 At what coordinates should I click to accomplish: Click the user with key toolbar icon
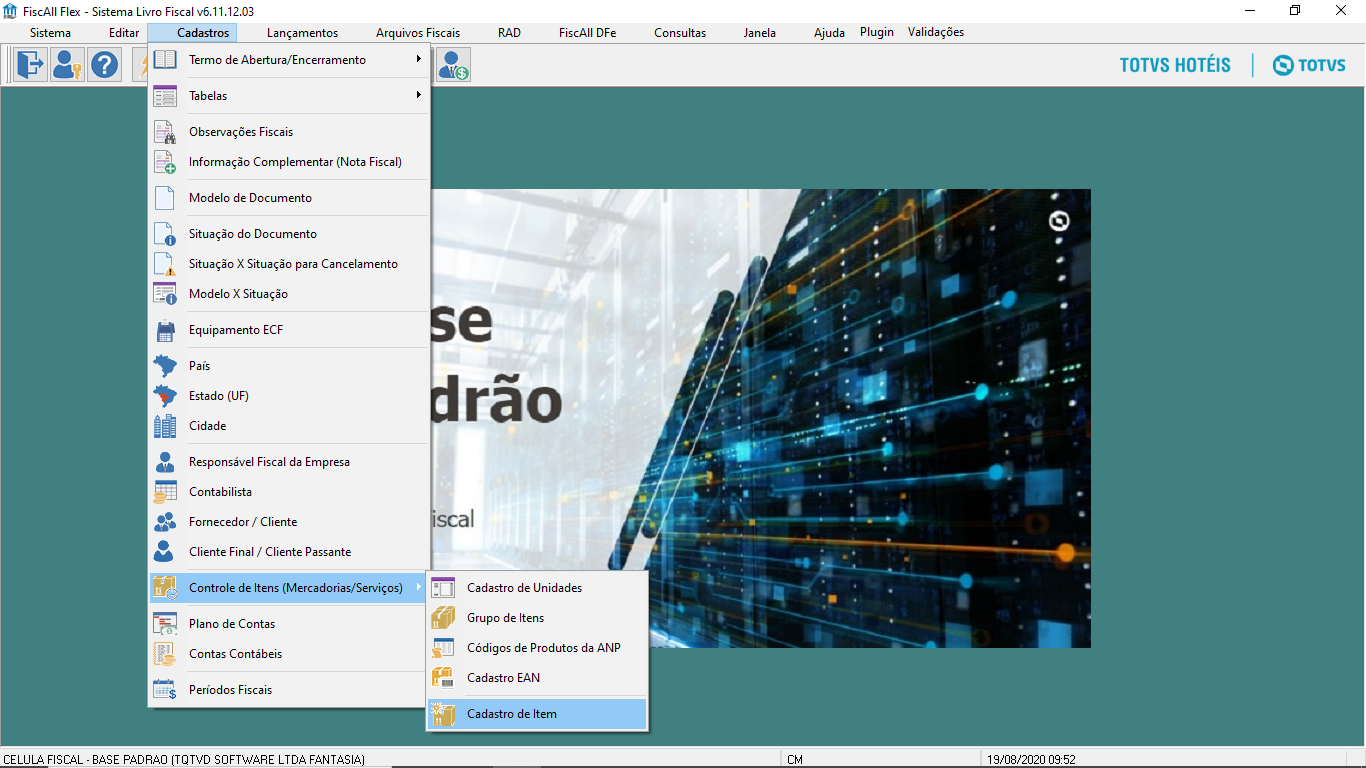coord(67,65)
